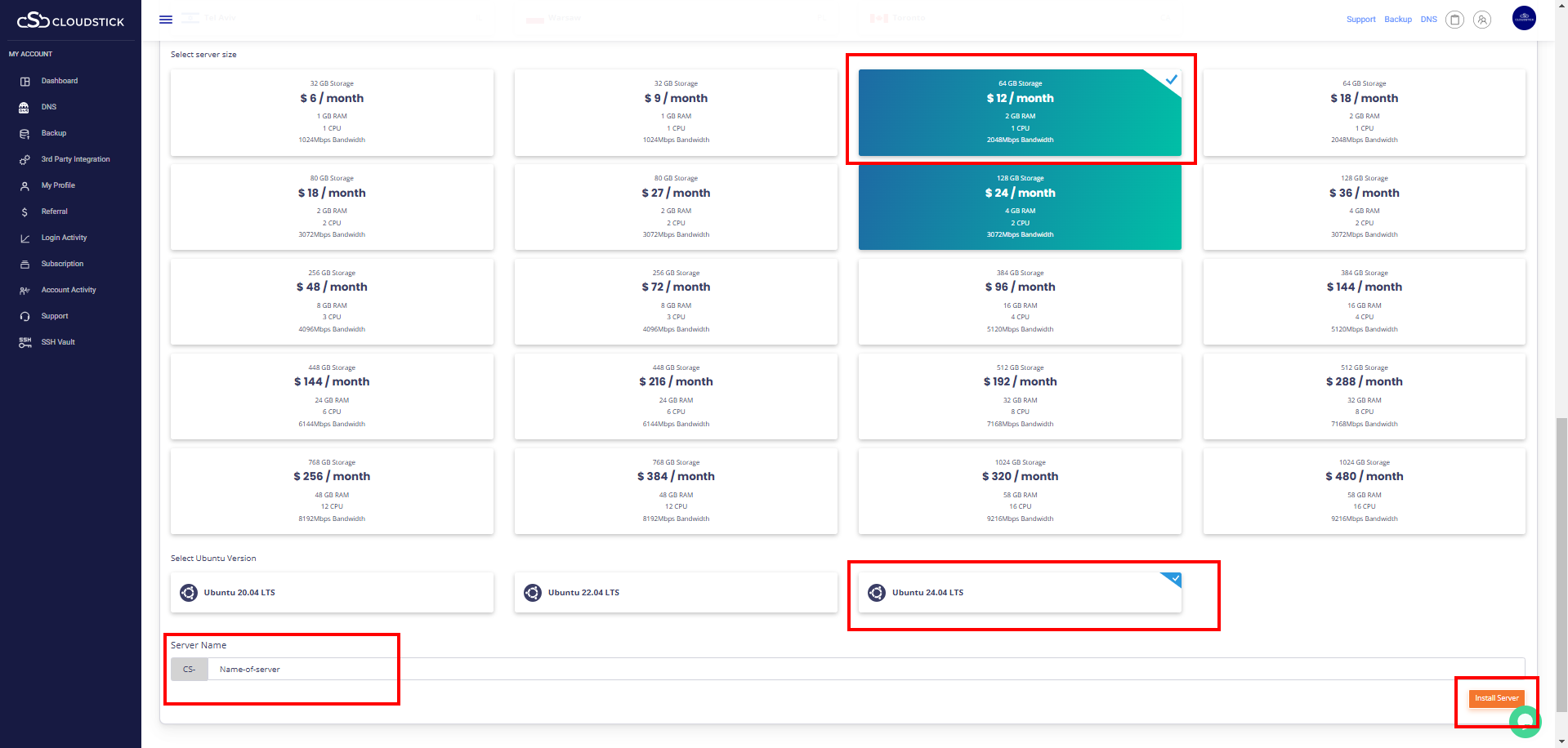The height and width of the screenshot is (748, 1568).
Task: Toggle the hamburger sidebar menu icon
Action: pyautogui.click(x=166, y=20)
